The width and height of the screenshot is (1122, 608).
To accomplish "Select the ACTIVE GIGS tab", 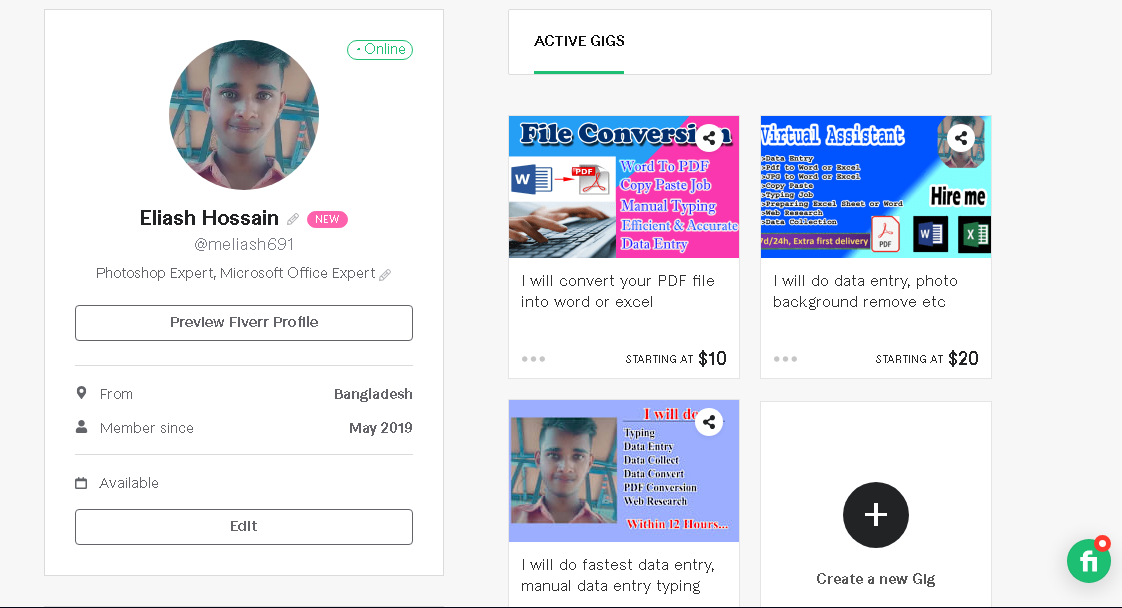I will point(579,41).
